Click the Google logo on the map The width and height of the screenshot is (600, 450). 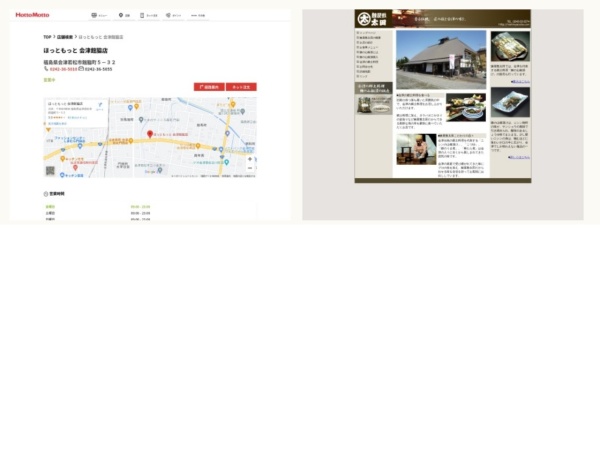click(x=150, y=172)
